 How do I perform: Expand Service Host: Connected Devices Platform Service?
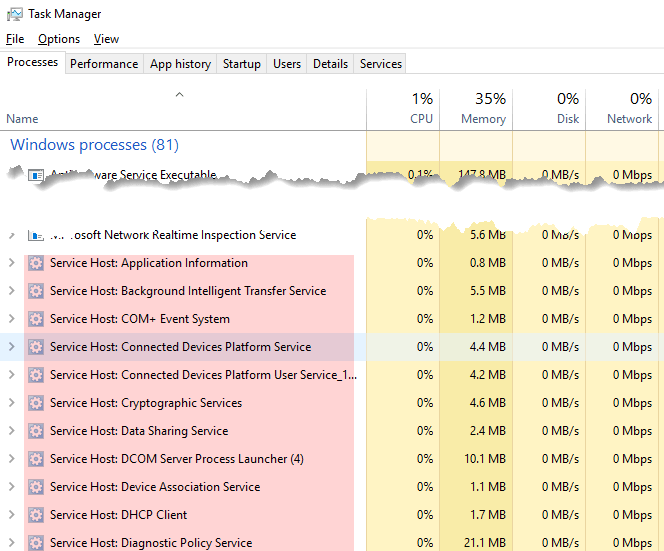click(11, 347)
